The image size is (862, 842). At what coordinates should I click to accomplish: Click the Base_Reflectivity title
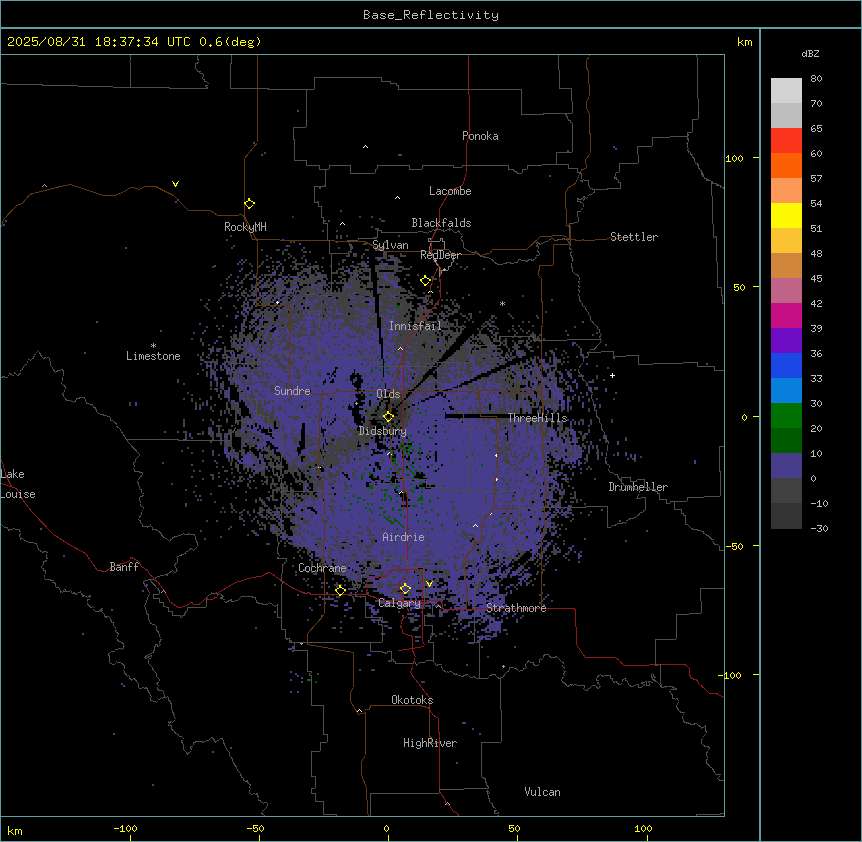pyautogui.click(x=431, y=15)
